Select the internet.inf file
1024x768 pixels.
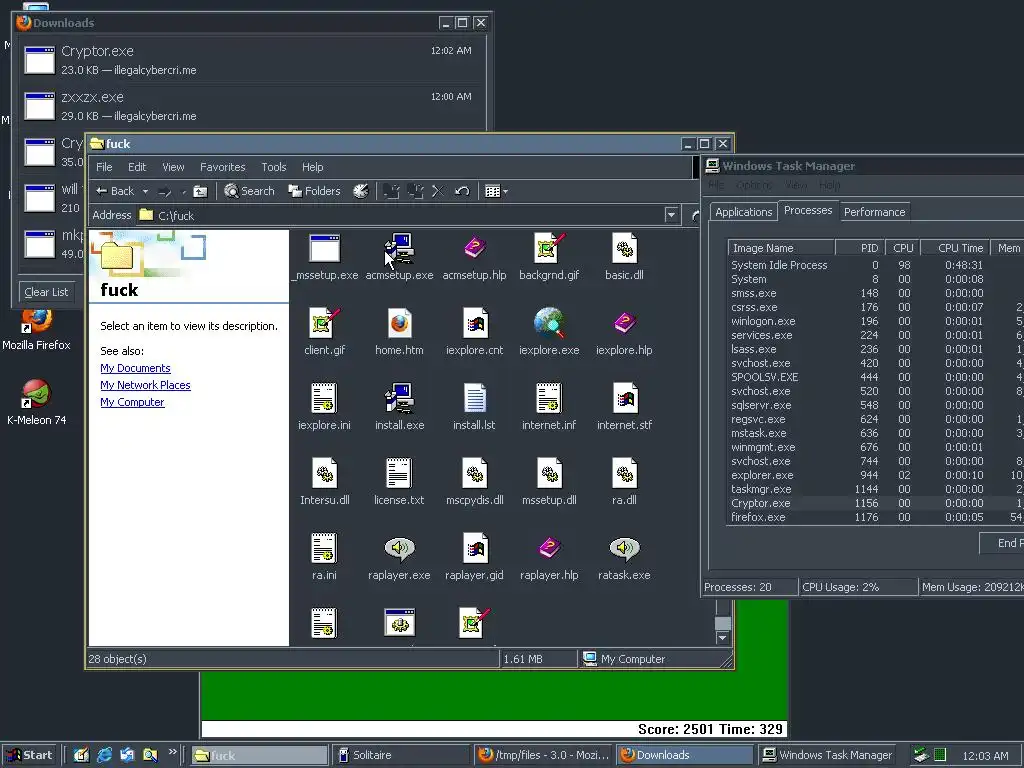click(x=549, y=408)
